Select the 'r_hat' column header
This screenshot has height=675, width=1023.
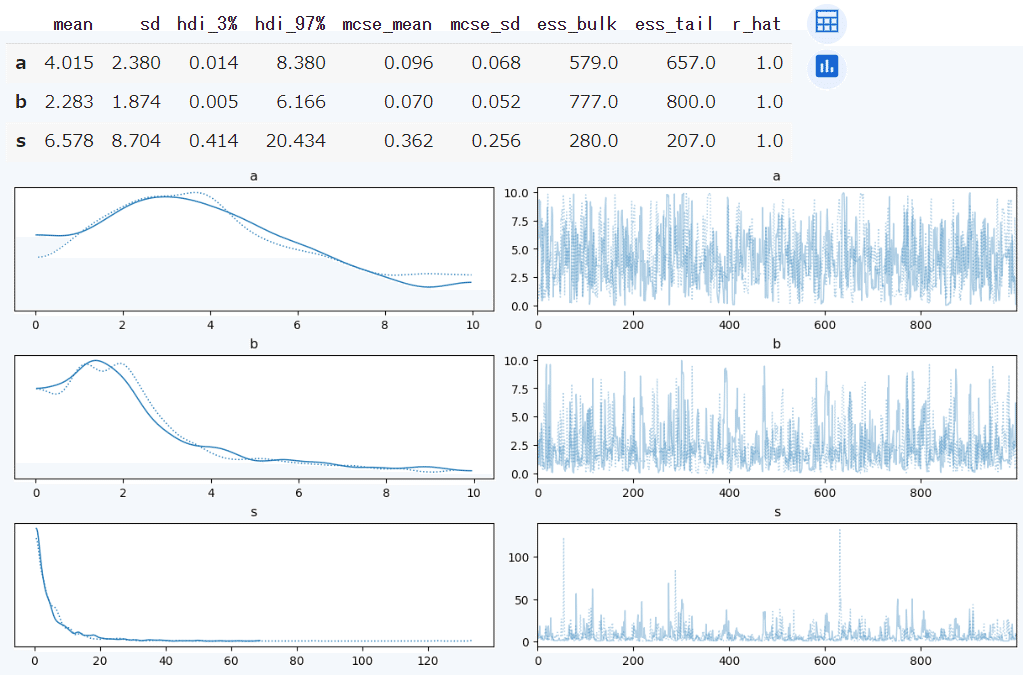click(x=756, y=25)
